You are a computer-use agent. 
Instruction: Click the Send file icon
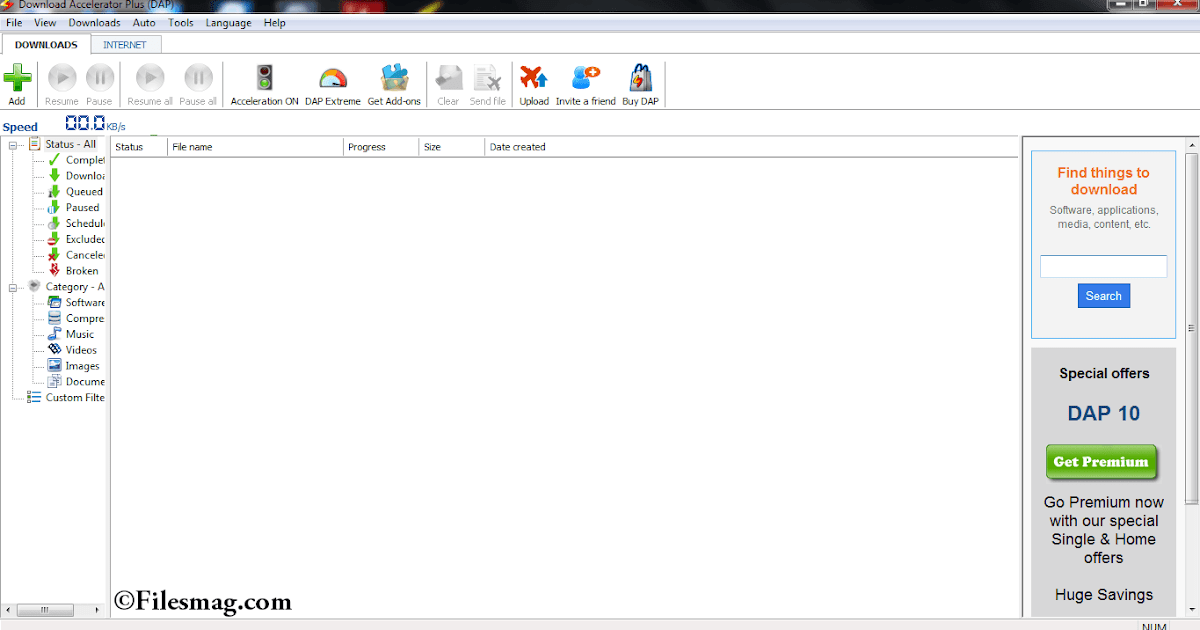487,78
